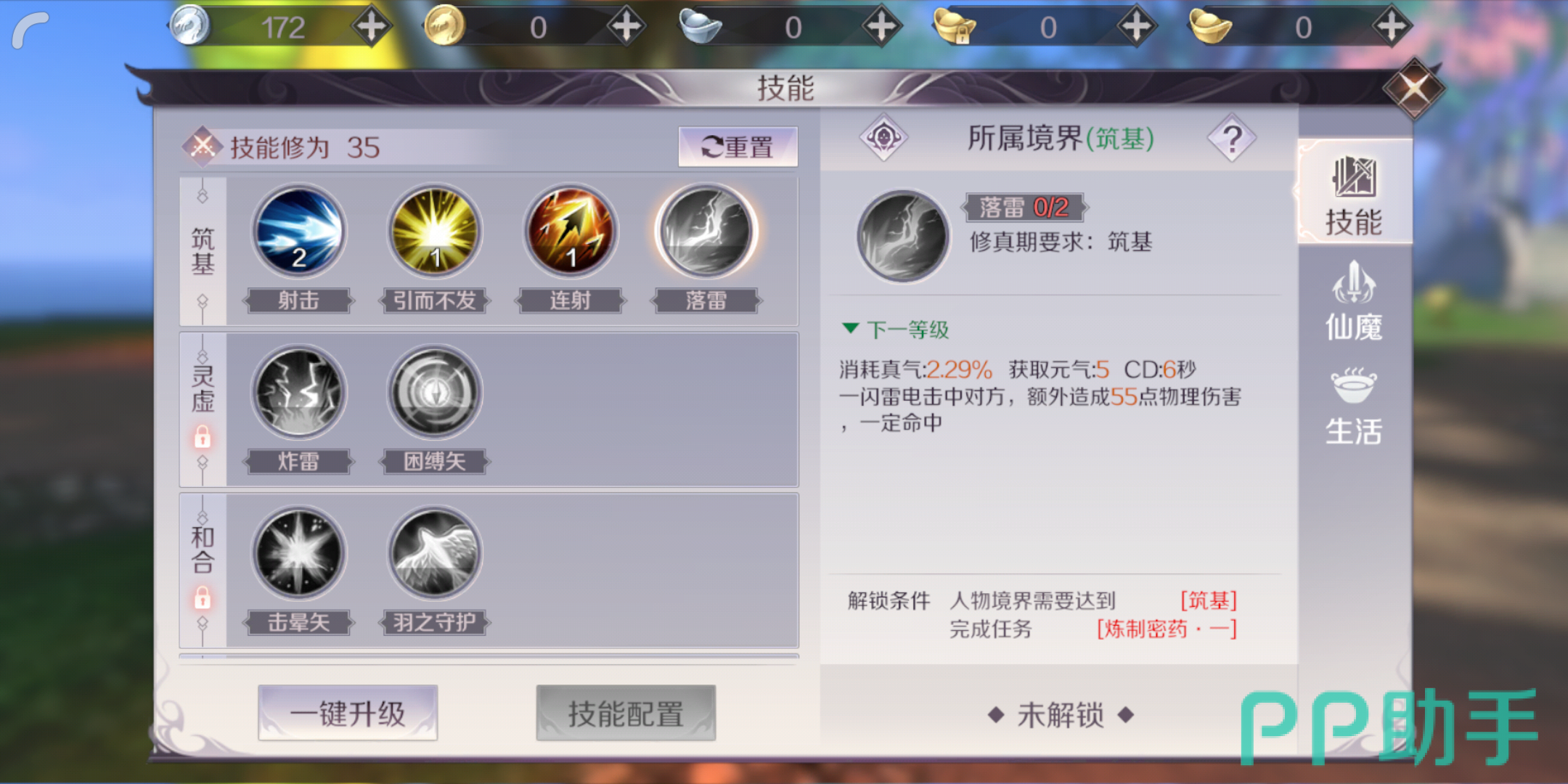This screenshot has height=784, width=1568.
Task: Select the locked 炸雷 skill icon
Action: click(x=298, y=393)
